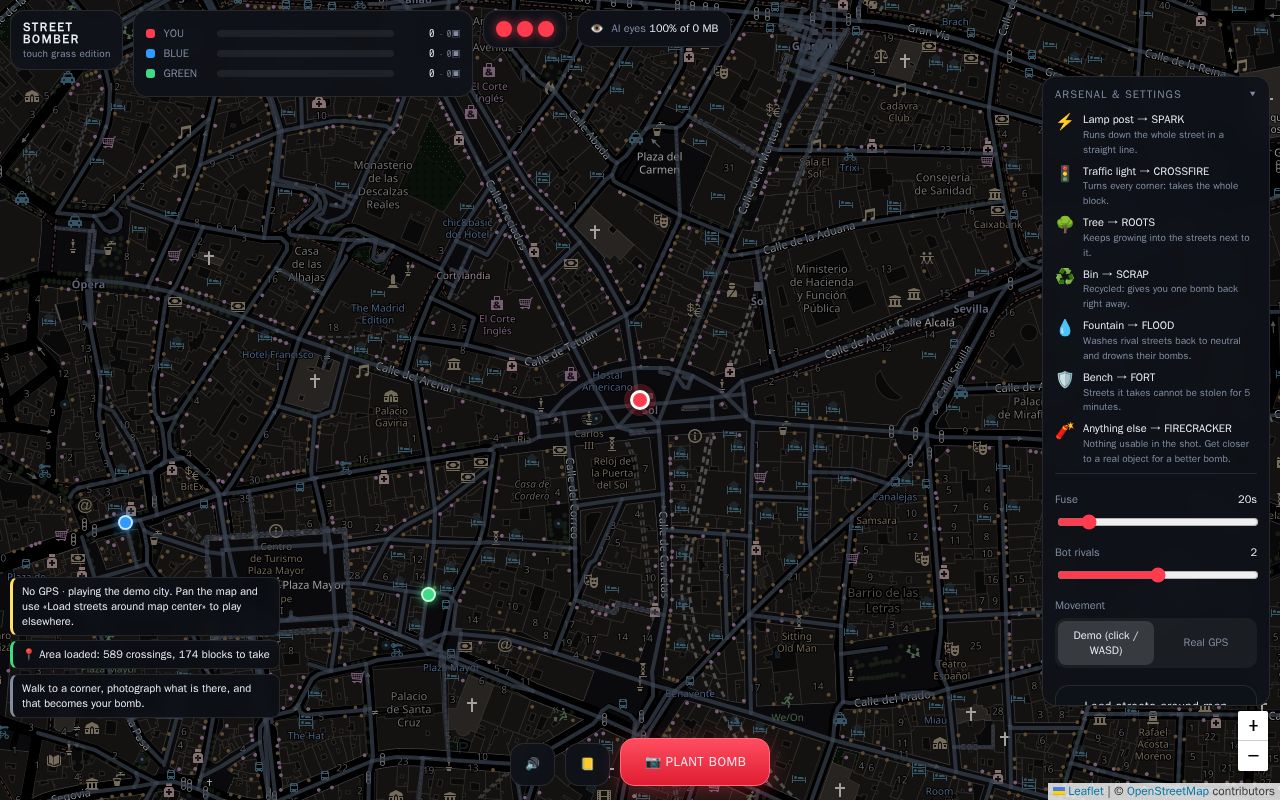The height and width of the screenshot is (800, 1280).
Task: Select Demo (click / WASD) movement
Action: (1106, 643)
